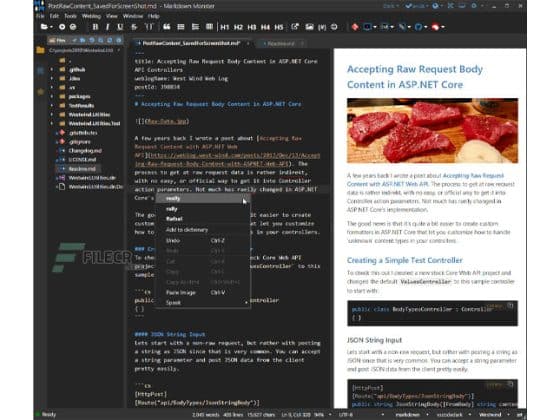This screenshot has width=560, height=420.
Task: Open the Window menu
Action: click(133, 16)
